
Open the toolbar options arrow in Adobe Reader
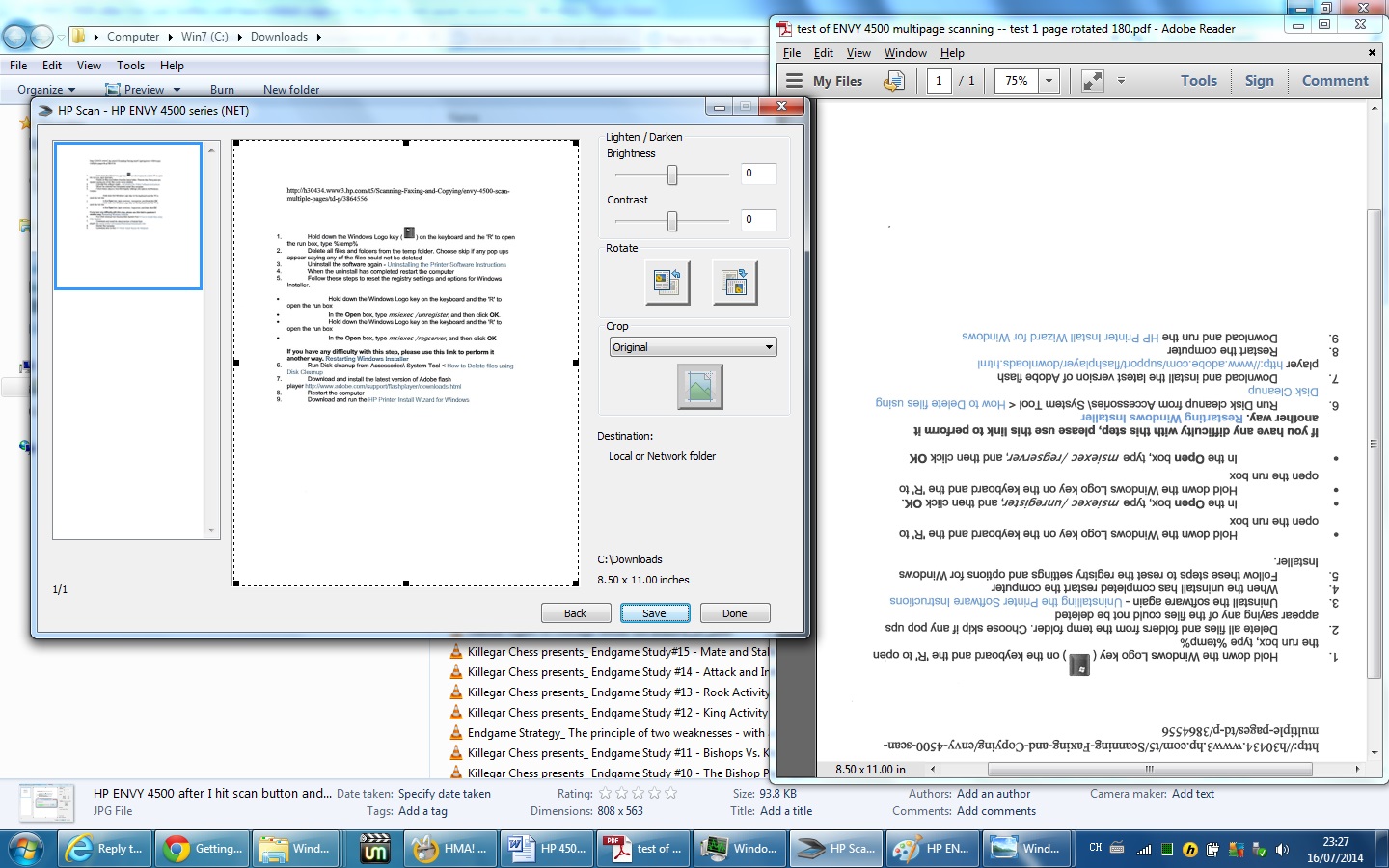[1121, 81]
